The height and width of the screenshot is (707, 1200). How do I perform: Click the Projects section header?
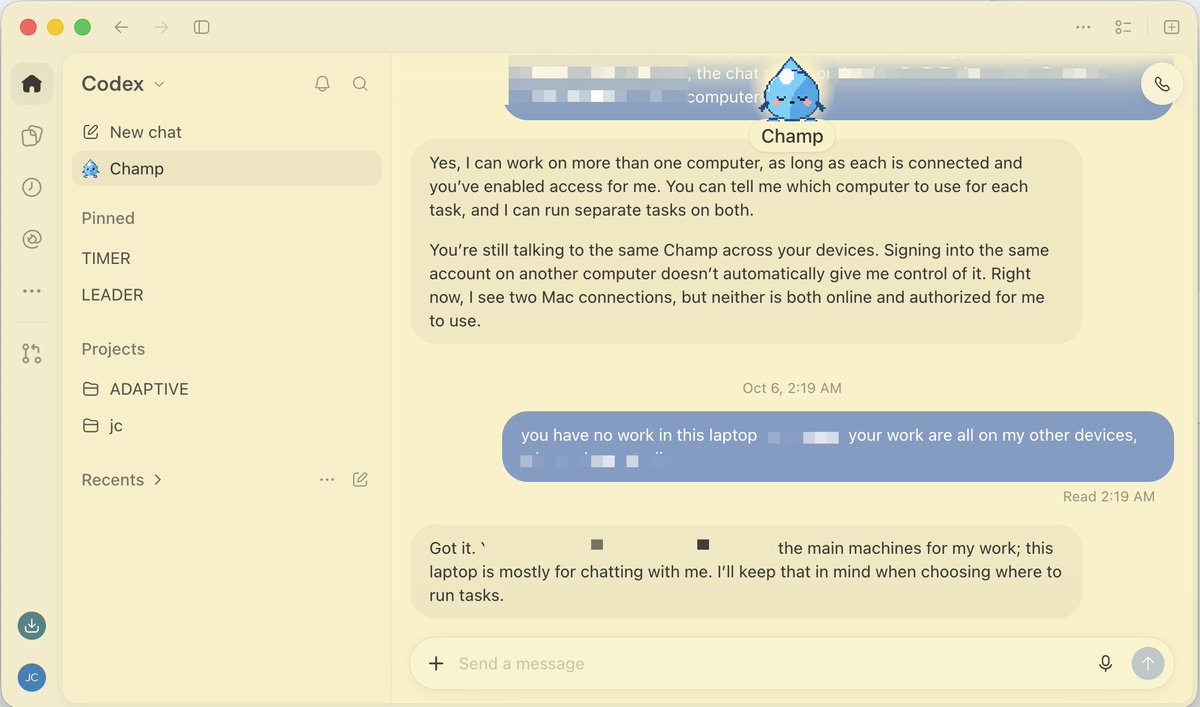pyautogui.click(x=113, y=349)
